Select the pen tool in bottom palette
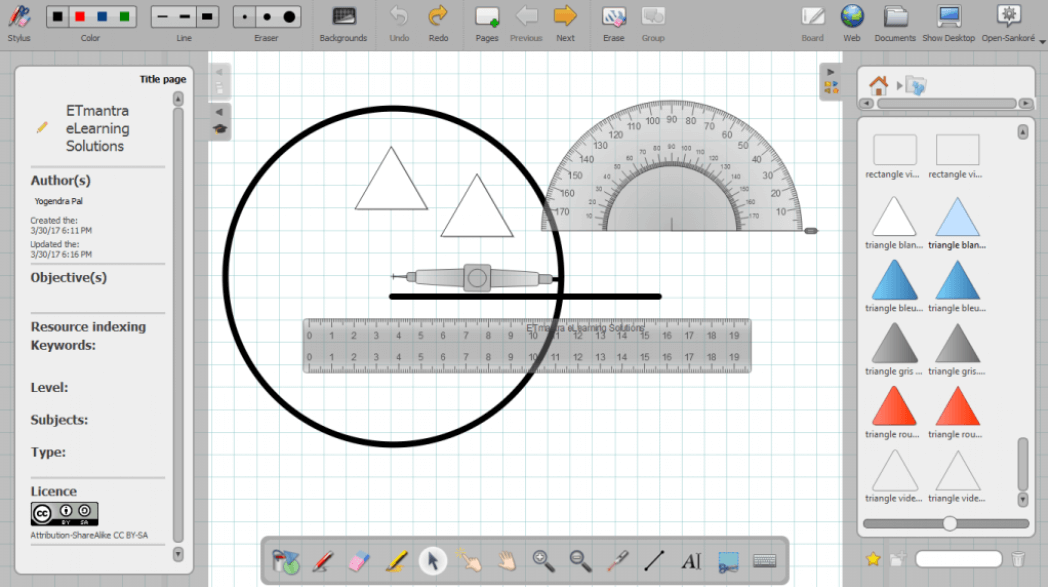Viewport: 1048px width, 587px height. pos(323,561)
